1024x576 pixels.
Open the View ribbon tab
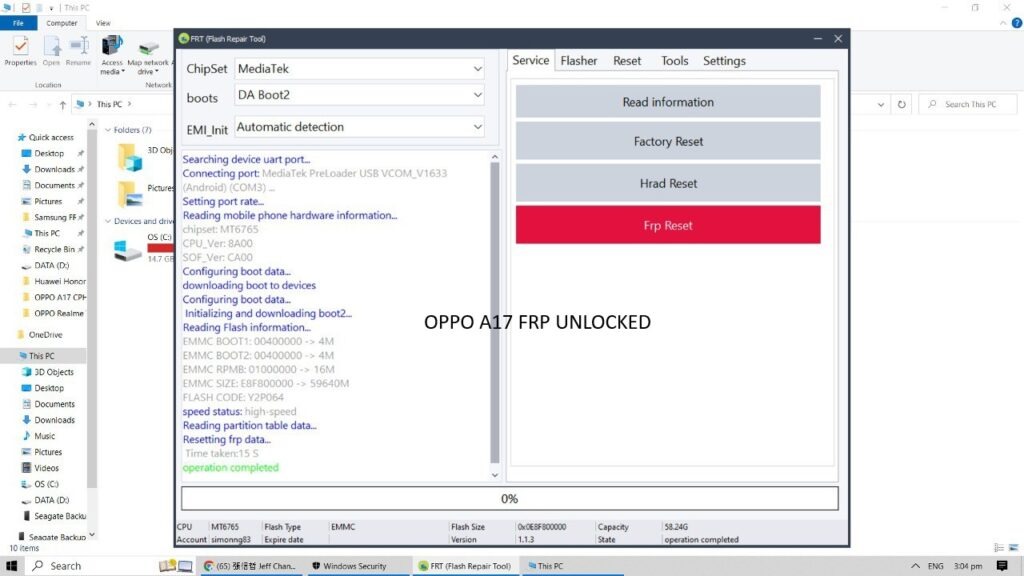103,23
